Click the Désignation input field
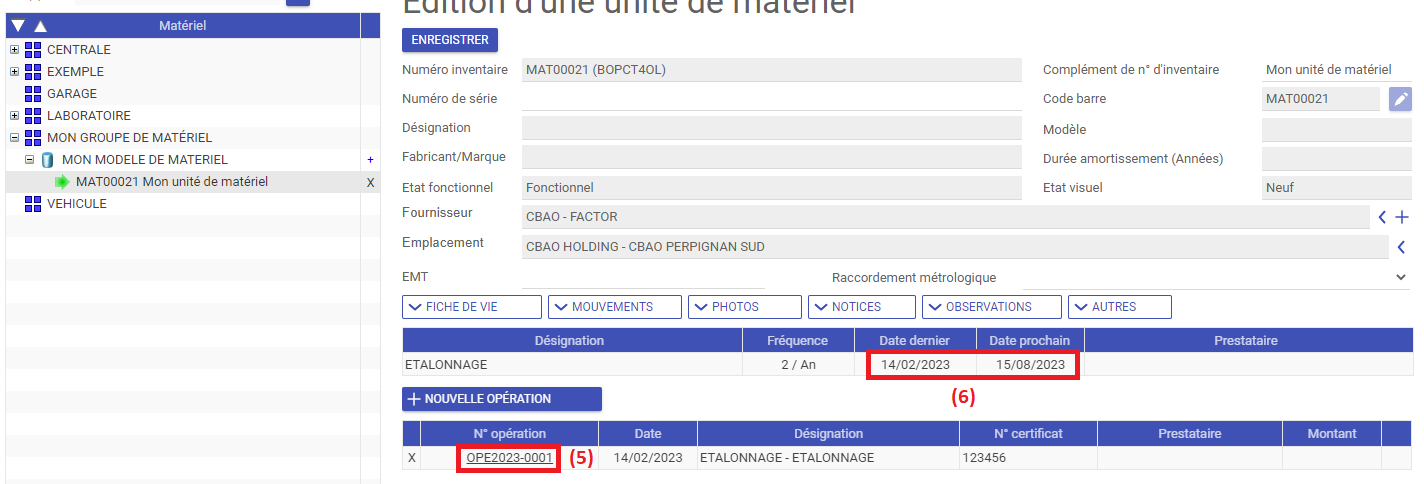Viewport: 1424px width, 484px height. click(x=772, y=128)
